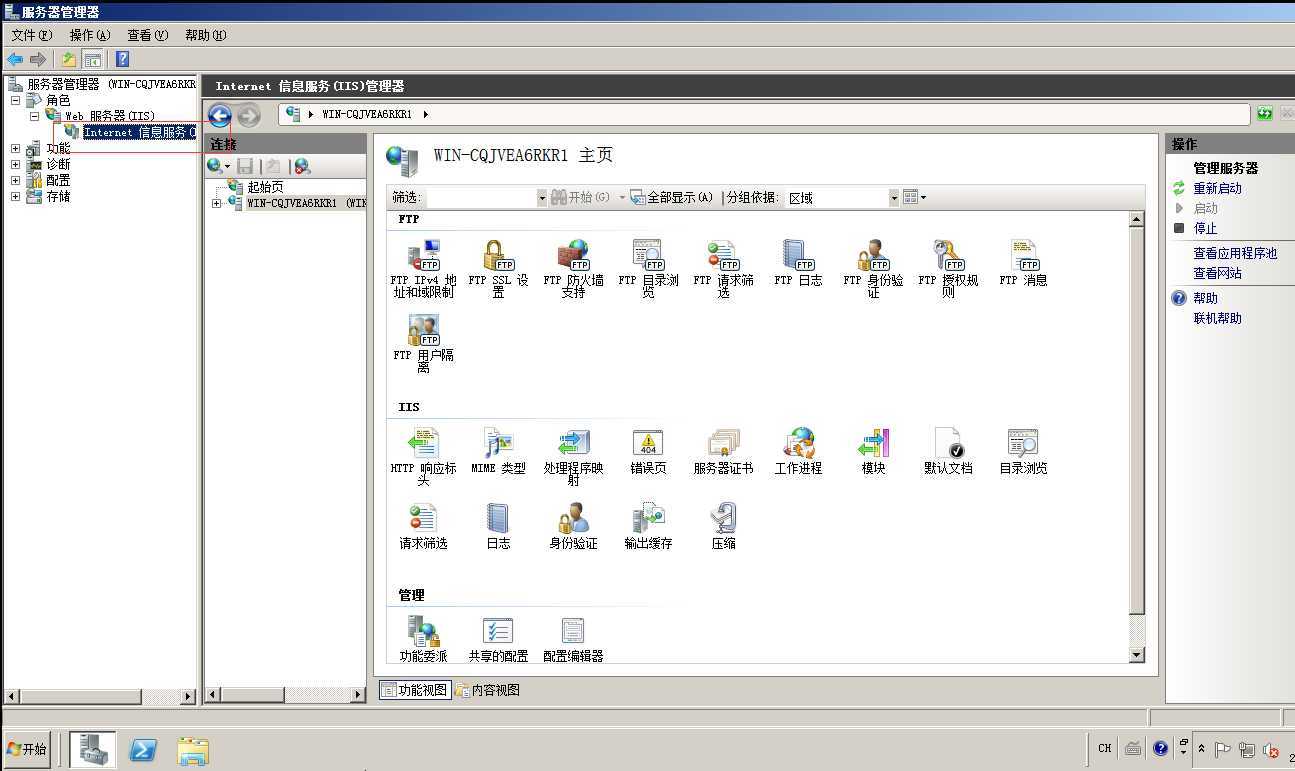The height and width of the screenshot is (771, 1295).
Task: Open the view mode dropdown beside 分组依据
Action: 914,198
